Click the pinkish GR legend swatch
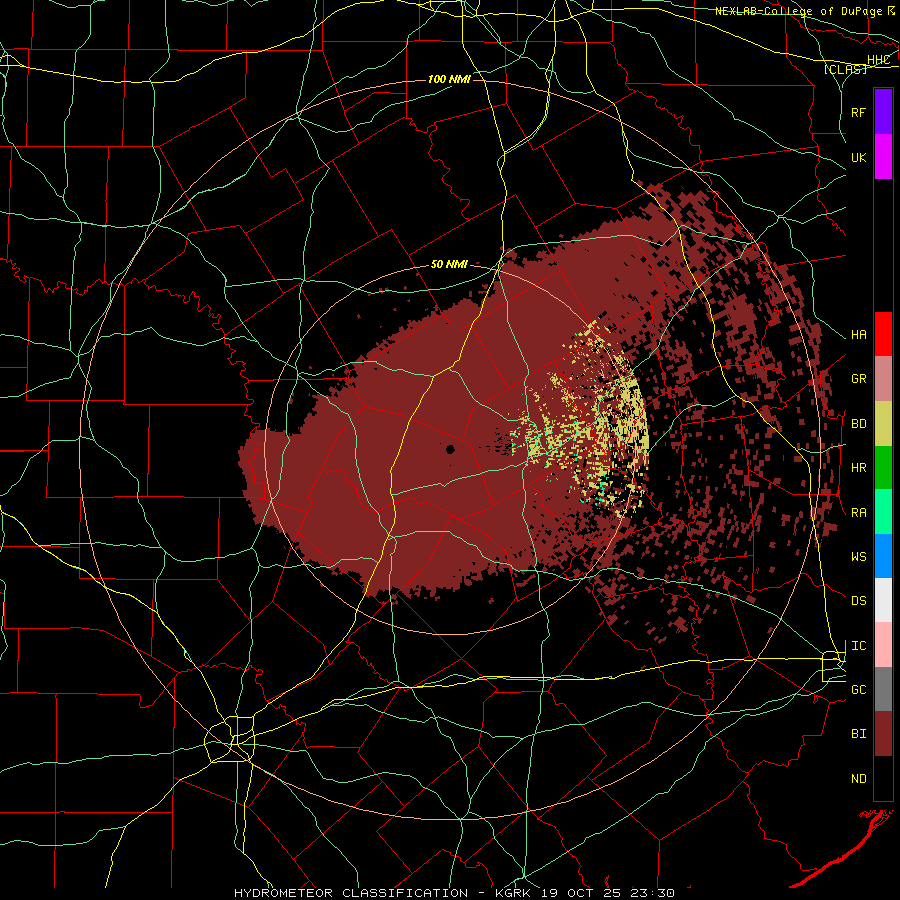 [883, 379]
